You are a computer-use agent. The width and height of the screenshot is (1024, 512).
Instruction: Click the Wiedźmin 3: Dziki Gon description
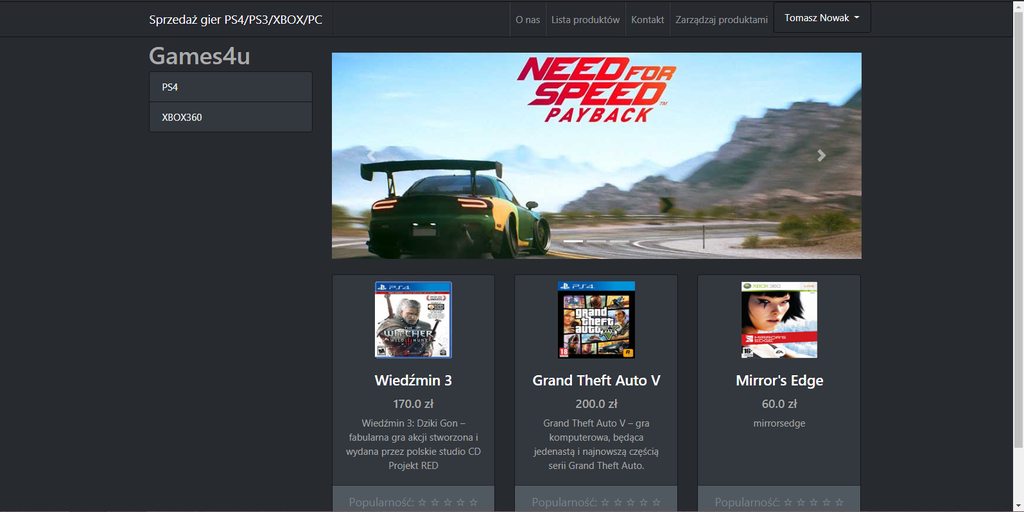(413, 445)
